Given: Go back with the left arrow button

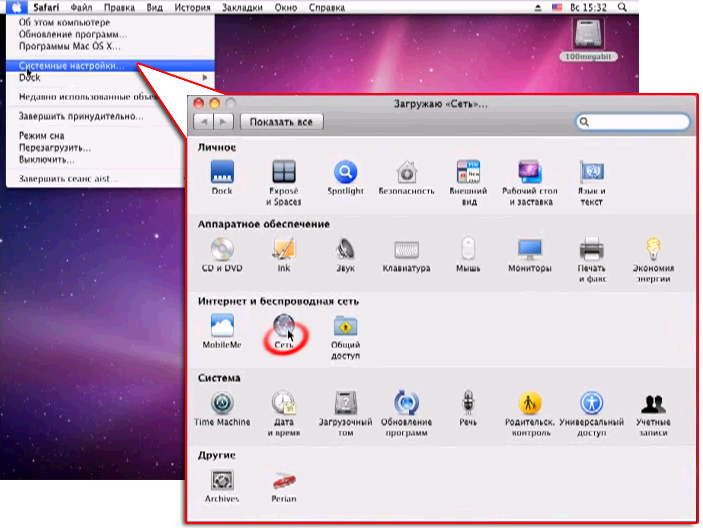Looking at the screenshot, I should pos(204,122).
